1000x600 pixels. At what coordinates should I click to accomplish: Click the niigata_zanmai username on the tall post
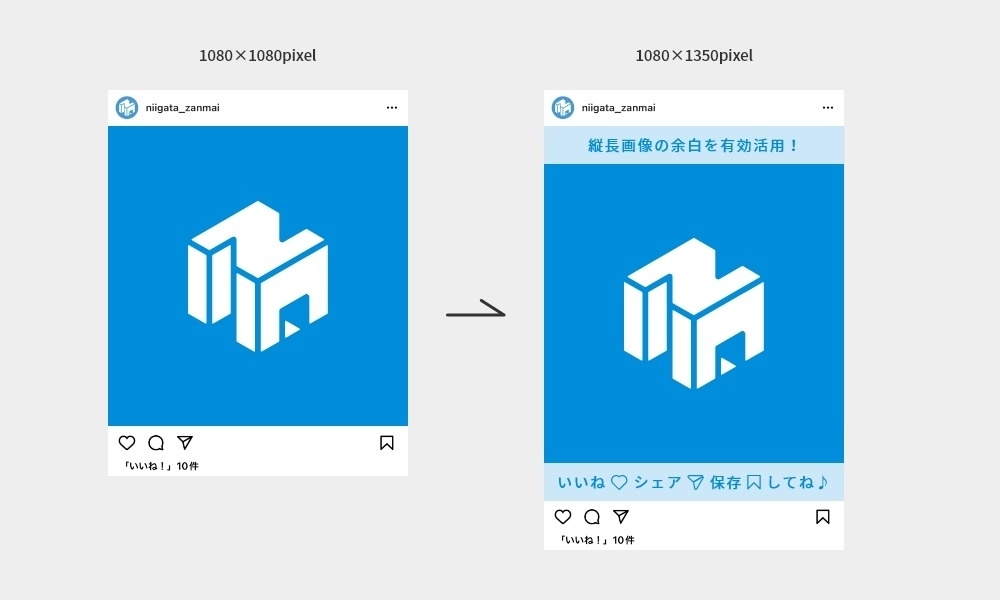(617, 108)
